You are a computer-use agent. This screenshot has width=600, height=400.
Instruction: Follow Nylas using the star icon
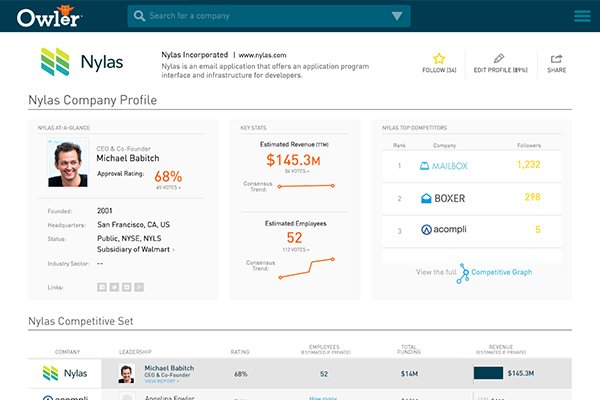[438, 59]
